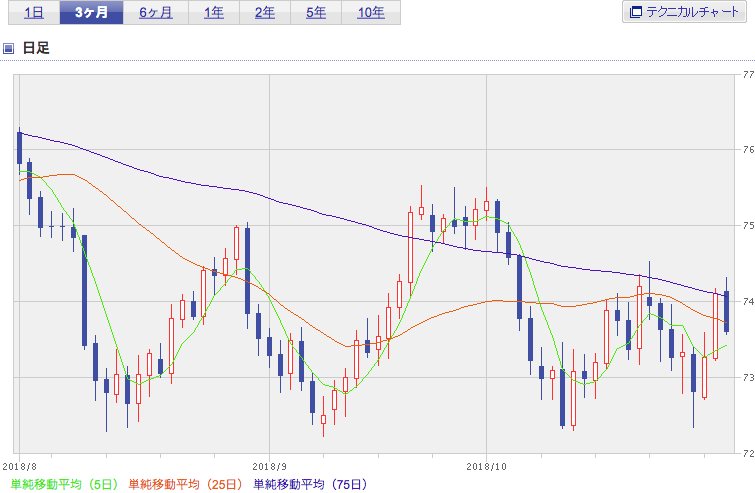Click the 単純移動平均（5日）legend label
The height and width of the screenshot is (493, 755).
[x=65, y=484]
